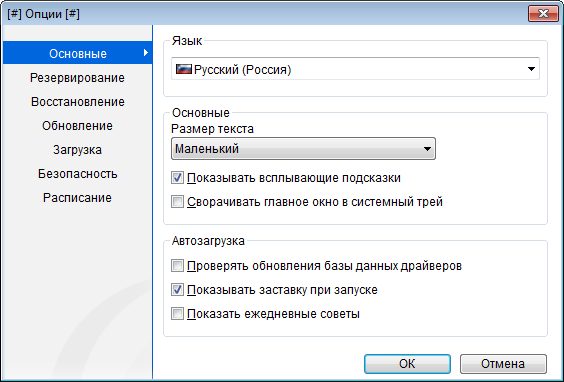Open the Резервирование settings category
Image resolution: width=564 pixels, height=382 pixels.
[78, 77]
